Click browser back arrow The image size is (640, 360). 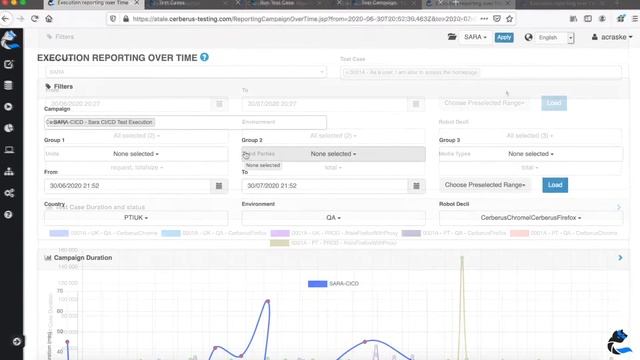(5, 19)
